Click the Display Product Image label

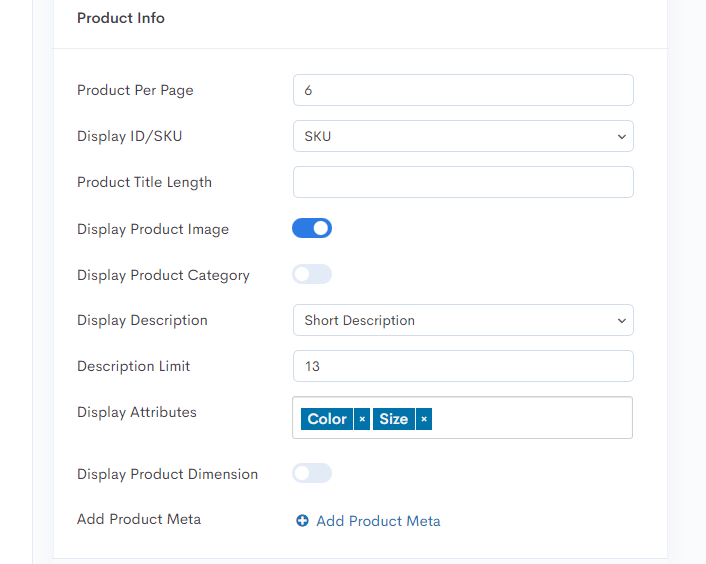coord(153,229)
